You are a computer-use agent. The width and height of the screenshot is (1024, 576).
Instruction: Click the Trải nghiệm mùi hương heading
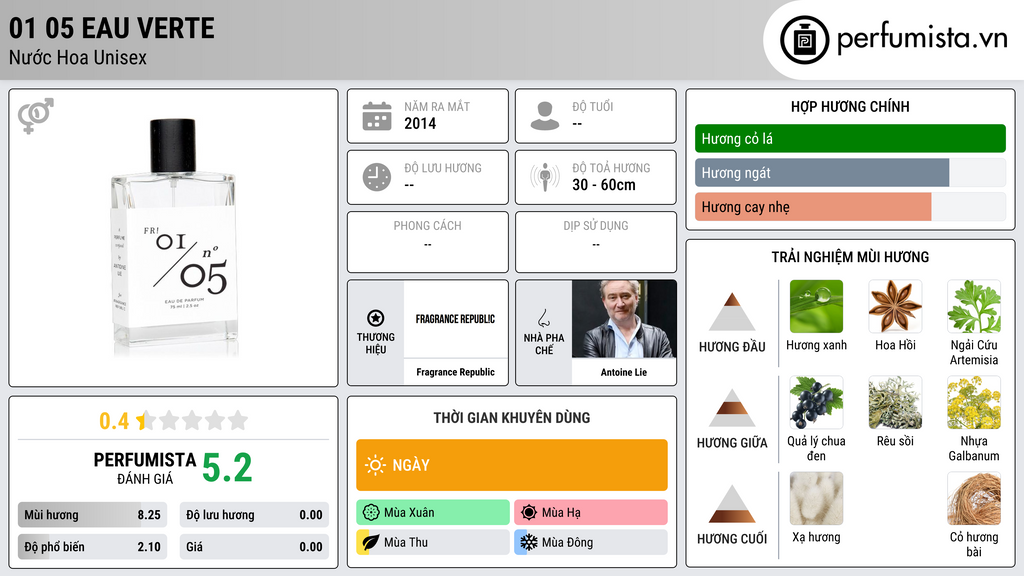[x=850, y=257]
